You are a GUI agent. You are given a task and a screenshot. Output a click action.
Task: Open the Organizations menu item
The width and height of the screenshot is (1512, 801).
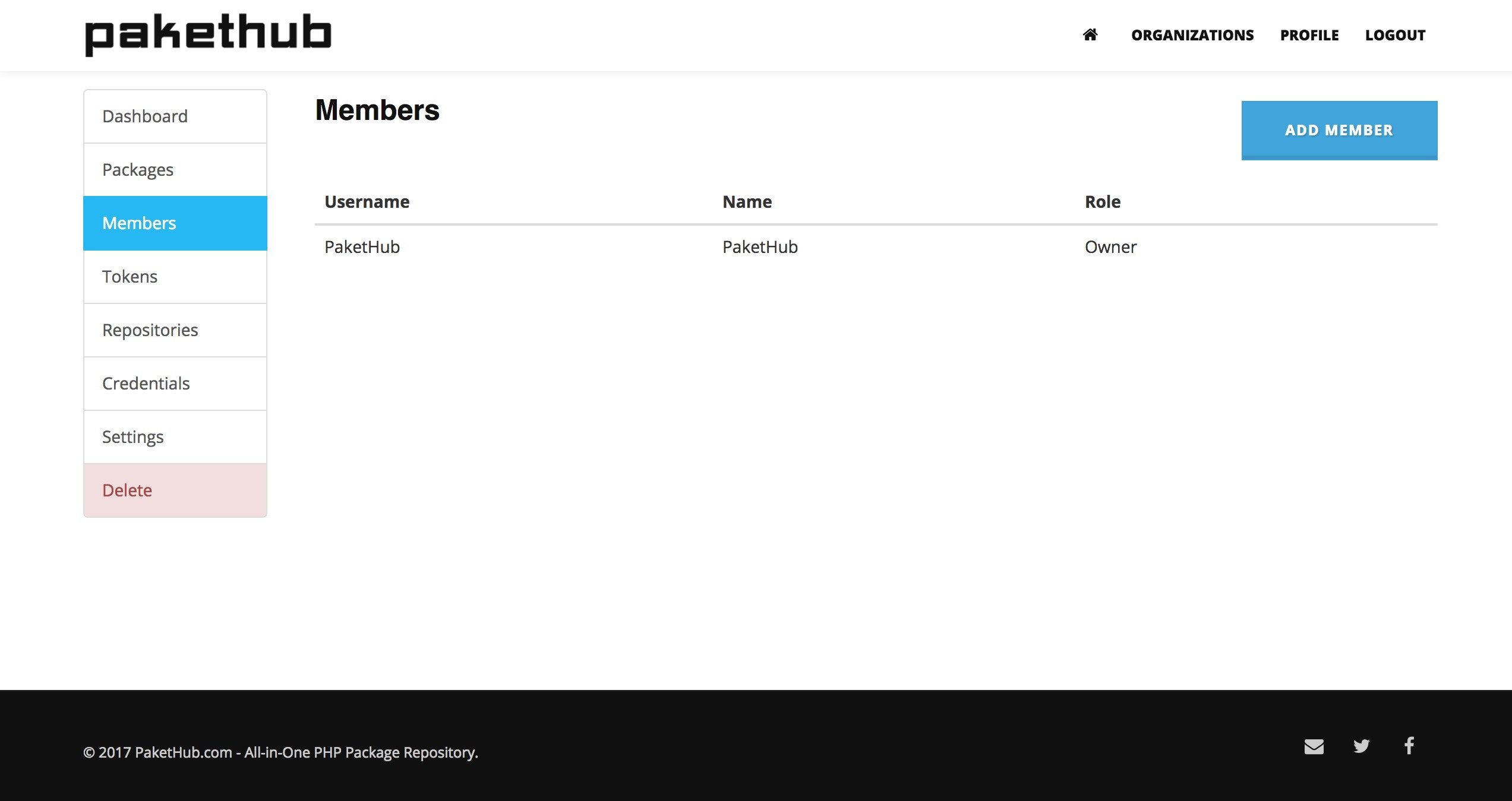[x=1192, y=35]
